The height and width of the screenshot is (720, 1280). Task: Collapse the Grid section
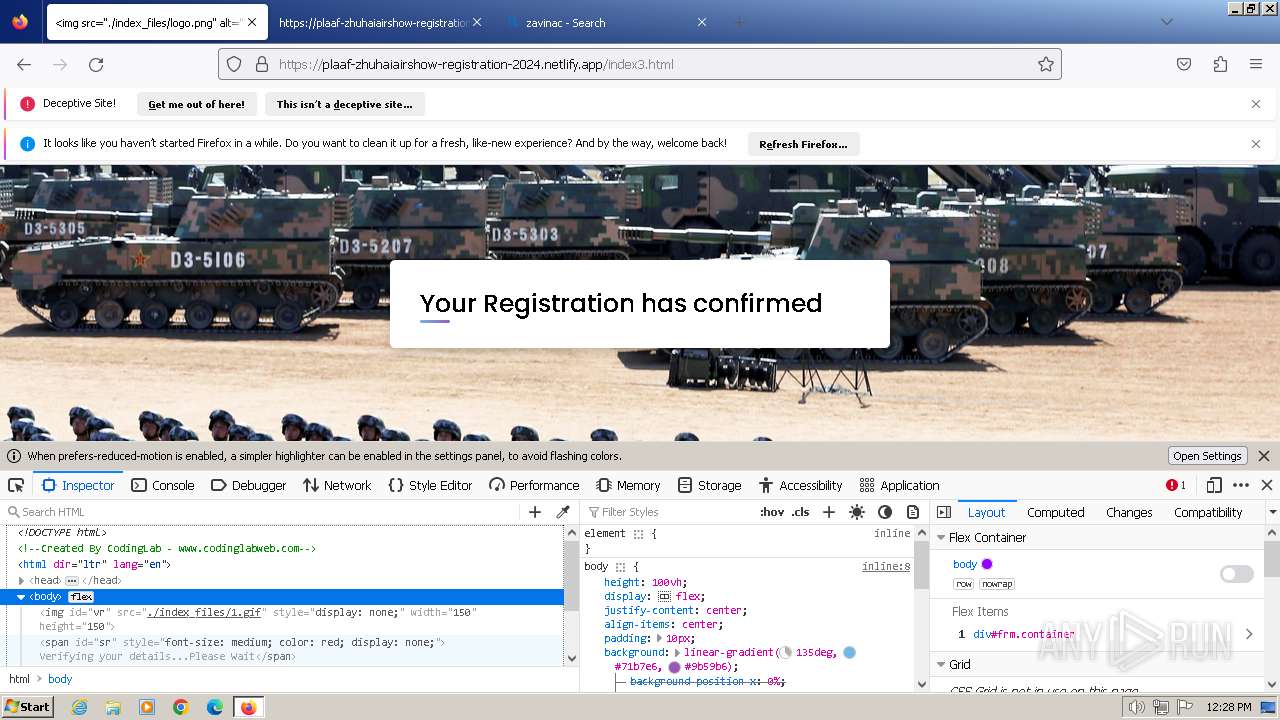pyautogui.click(x=940, y=664)
